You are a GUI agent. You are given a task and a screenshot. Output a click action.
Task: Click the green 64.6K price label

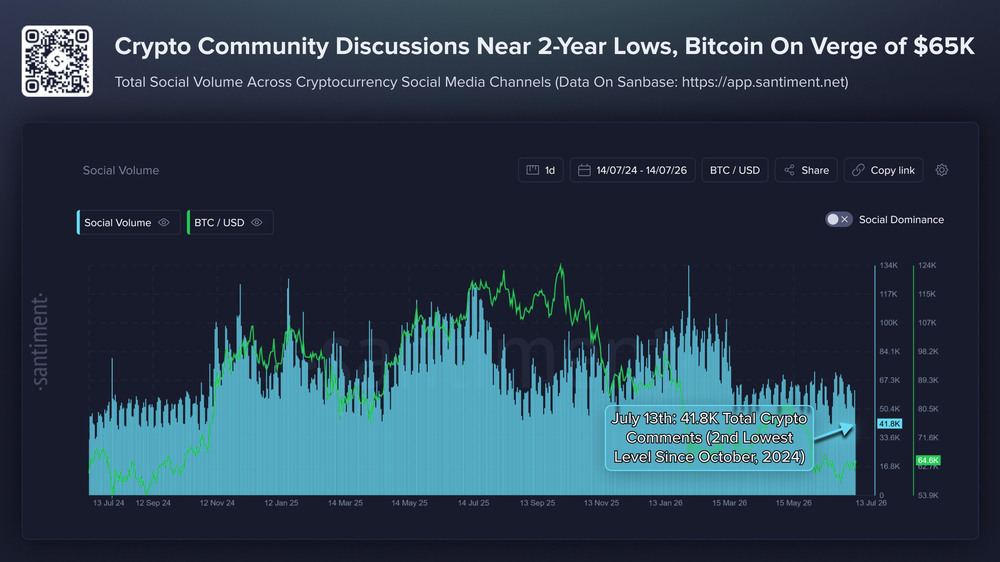click(928, 460)
